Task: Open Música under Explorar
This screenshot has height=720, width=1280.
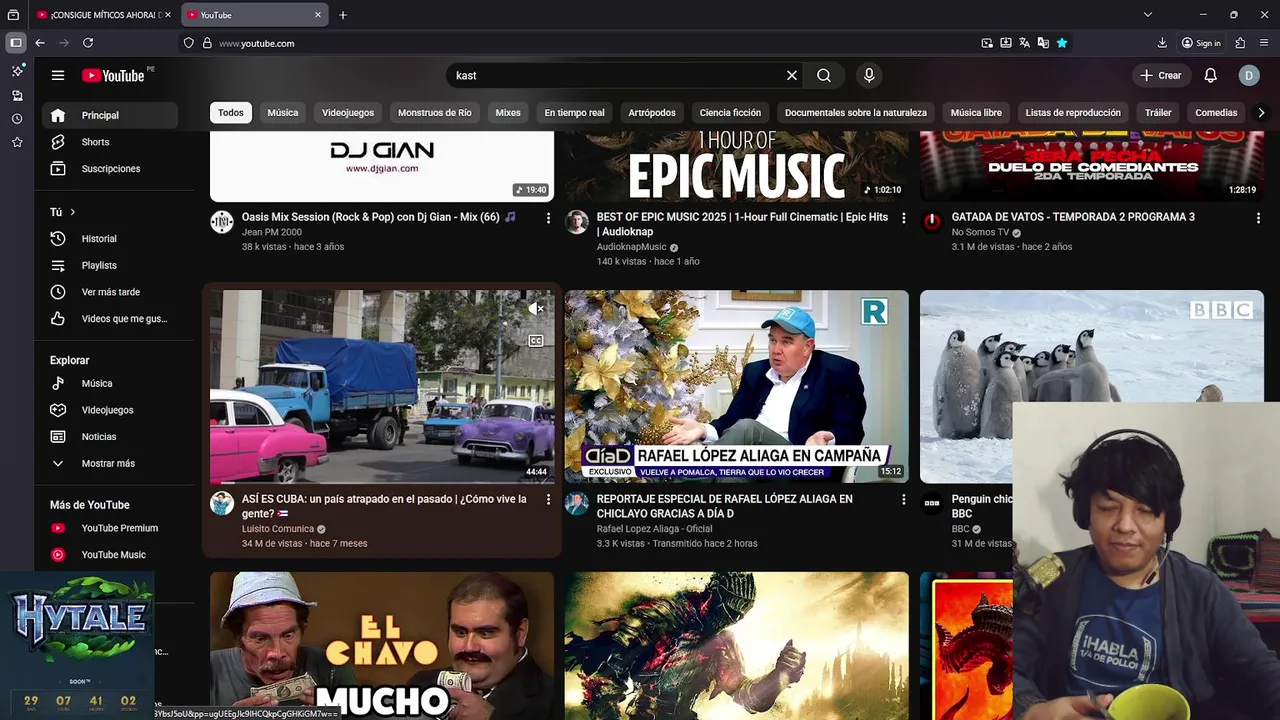Action: (x=110, y=383)
